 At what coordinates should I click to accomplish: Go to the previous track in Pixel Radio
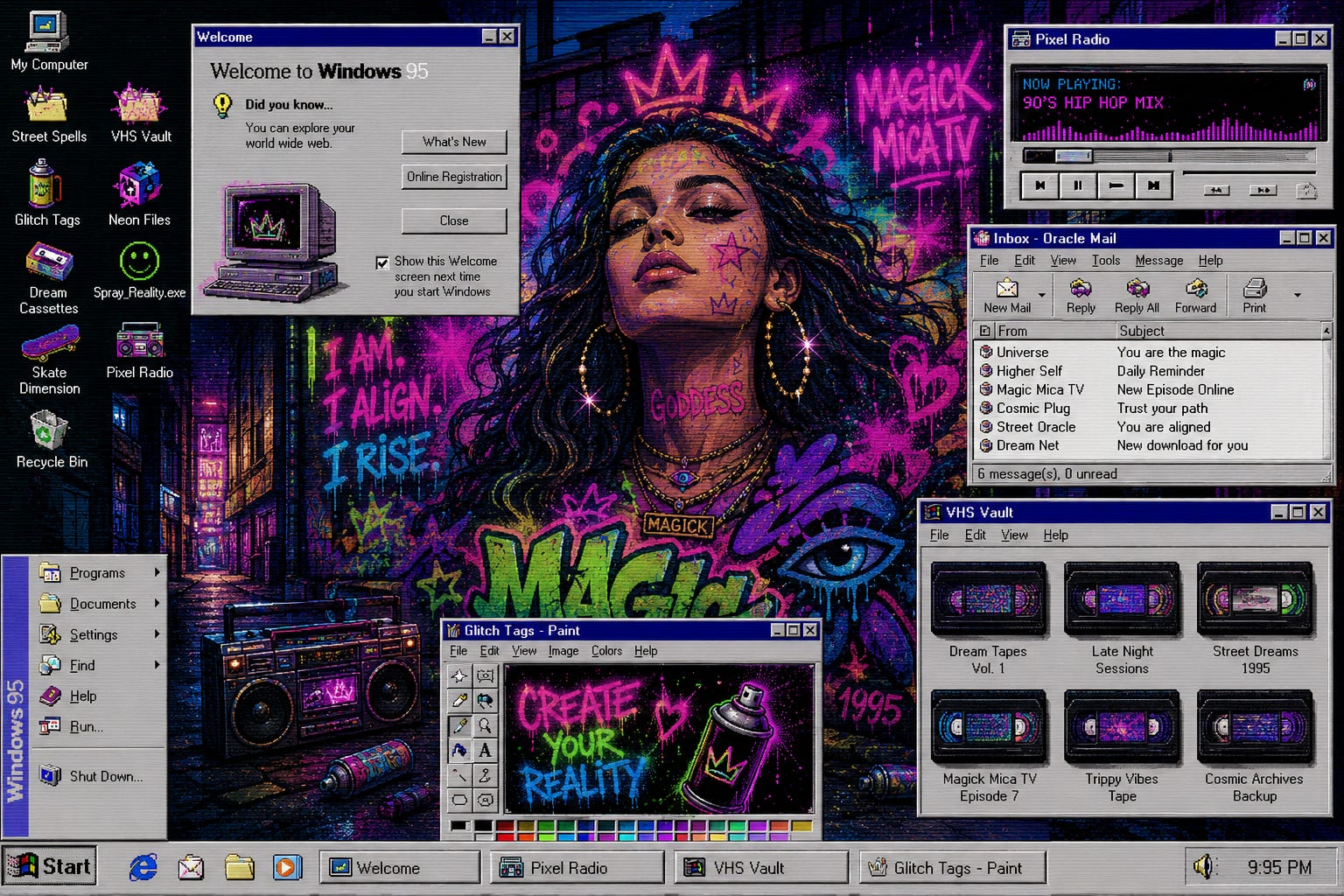(1039, 185)
